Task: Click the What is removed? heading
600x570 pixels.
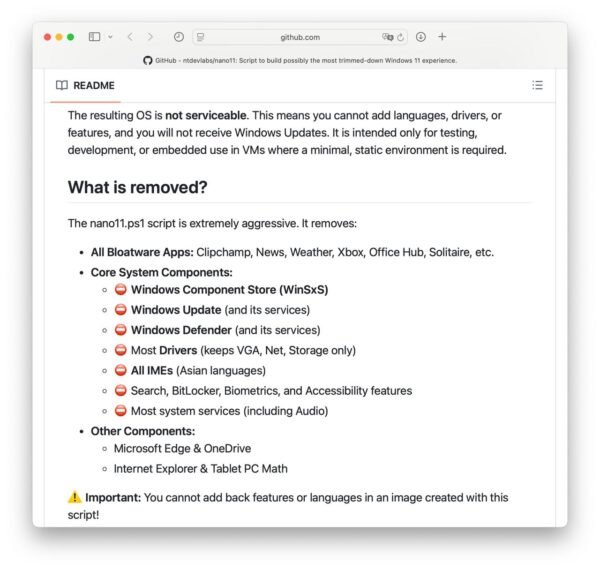Action: (x=137, y=187)
